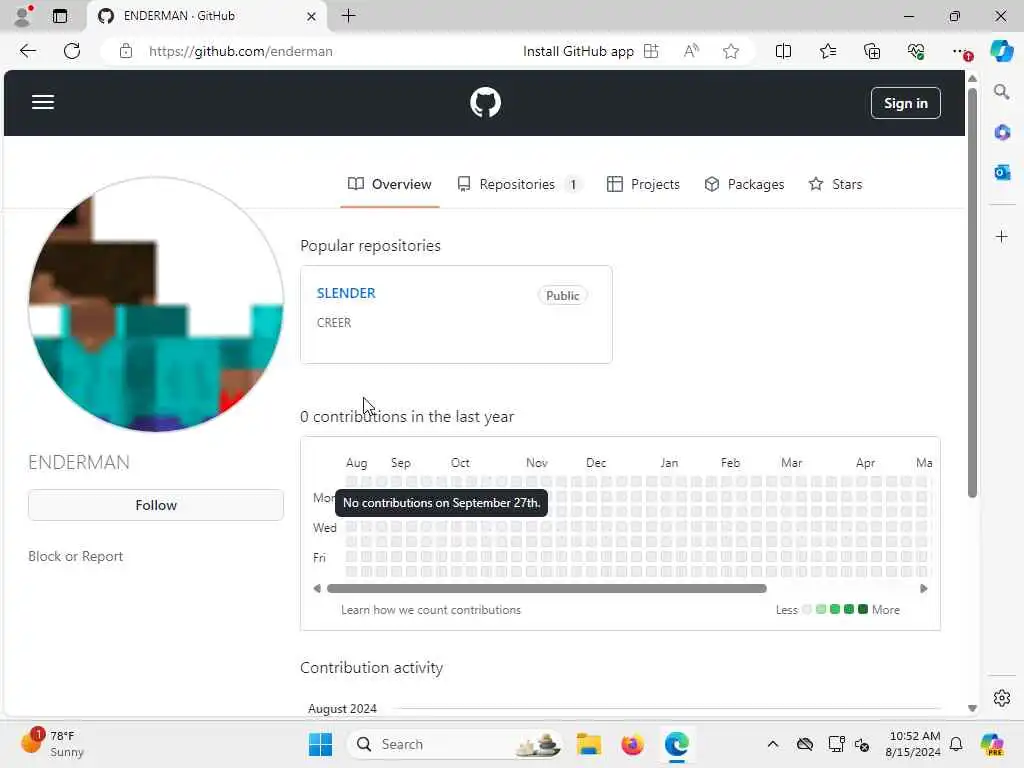Image resolution: width=1024 pixels, height=768 pixels.
Task: Click the Sign in button
Action: 905,103
